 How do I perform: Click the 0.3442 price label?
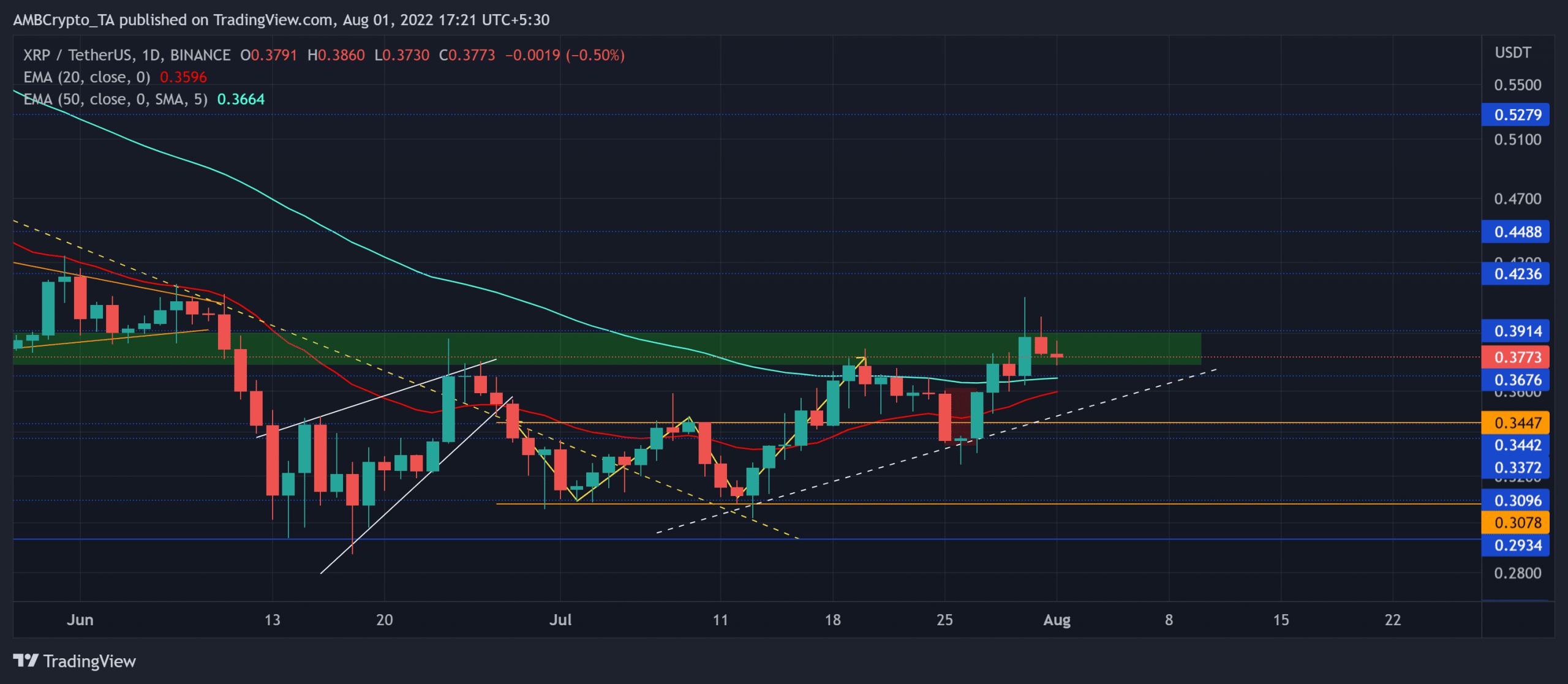pos(1515,445)
